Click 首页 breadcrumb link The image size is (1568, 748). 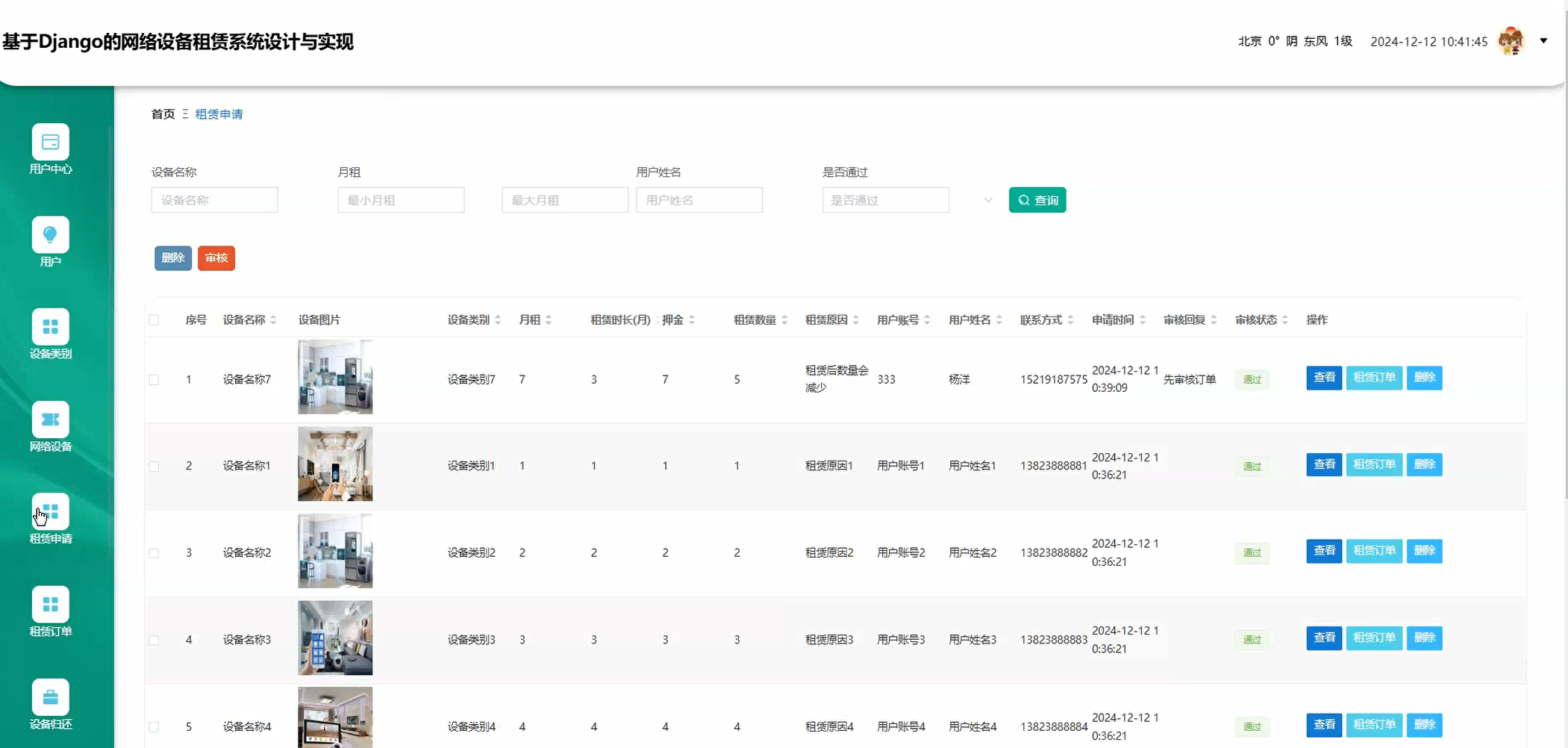pyautogui.click(x=163, y=114)
